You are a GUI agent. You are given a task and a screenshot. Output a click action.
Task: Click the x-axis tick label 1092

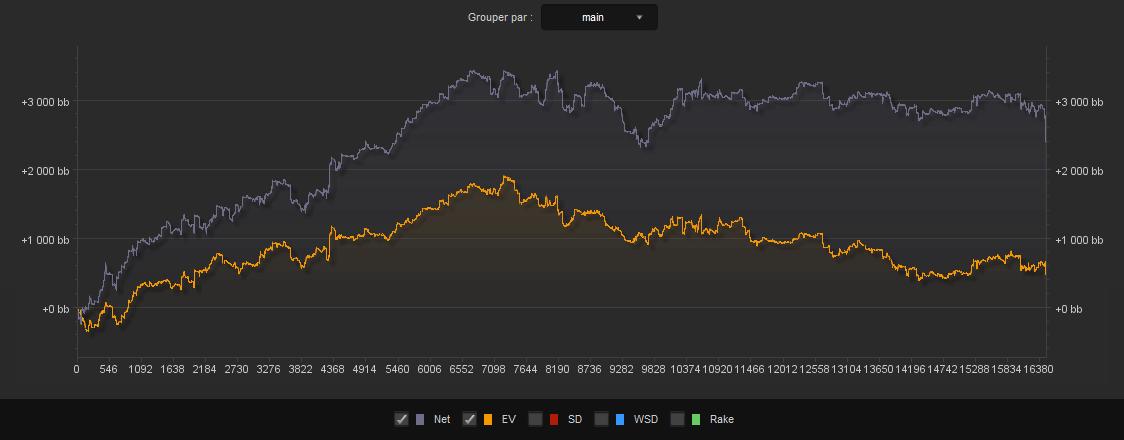click(x=140, y=370)
